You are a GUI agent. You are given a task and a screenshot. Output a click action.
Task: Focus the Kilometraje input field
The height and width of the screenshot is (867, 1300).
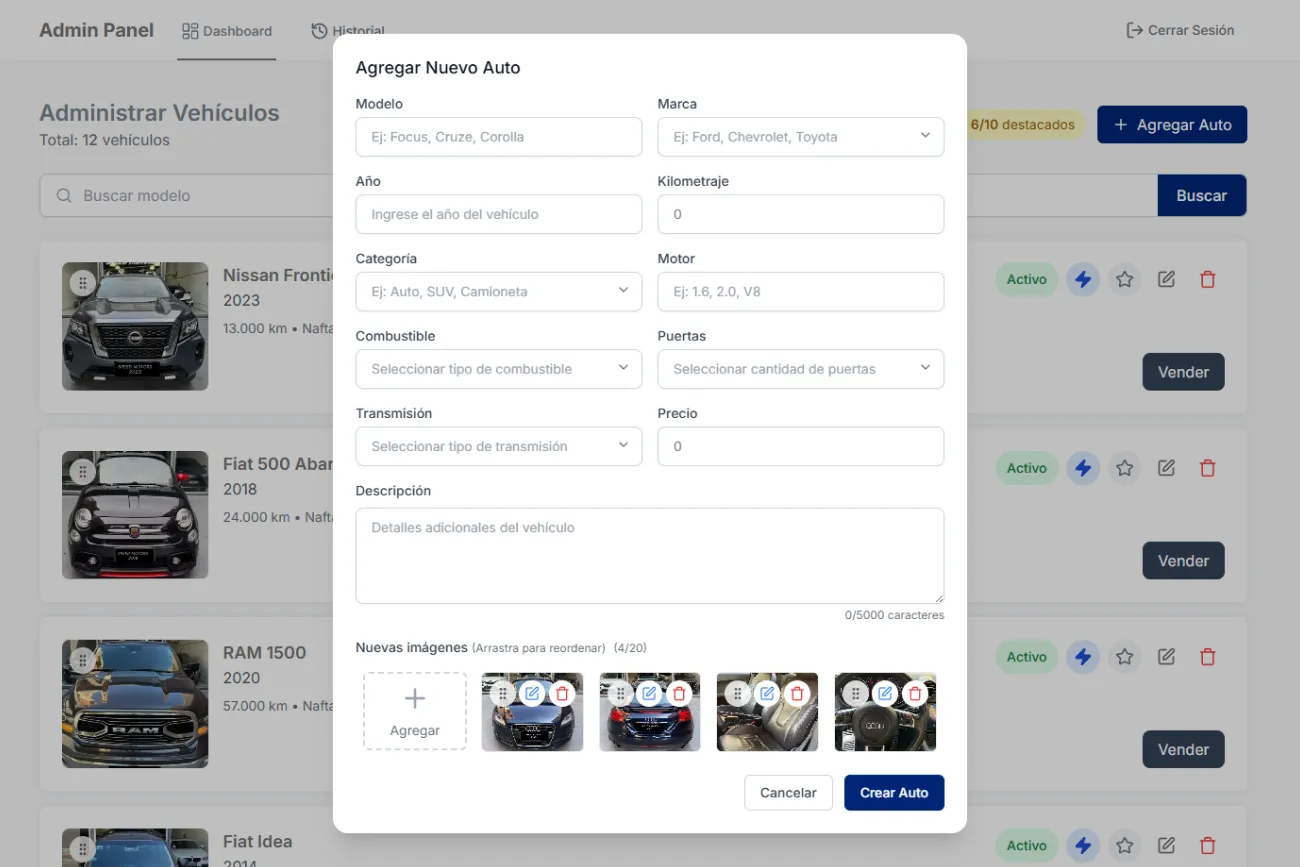(x=801, y=214)
